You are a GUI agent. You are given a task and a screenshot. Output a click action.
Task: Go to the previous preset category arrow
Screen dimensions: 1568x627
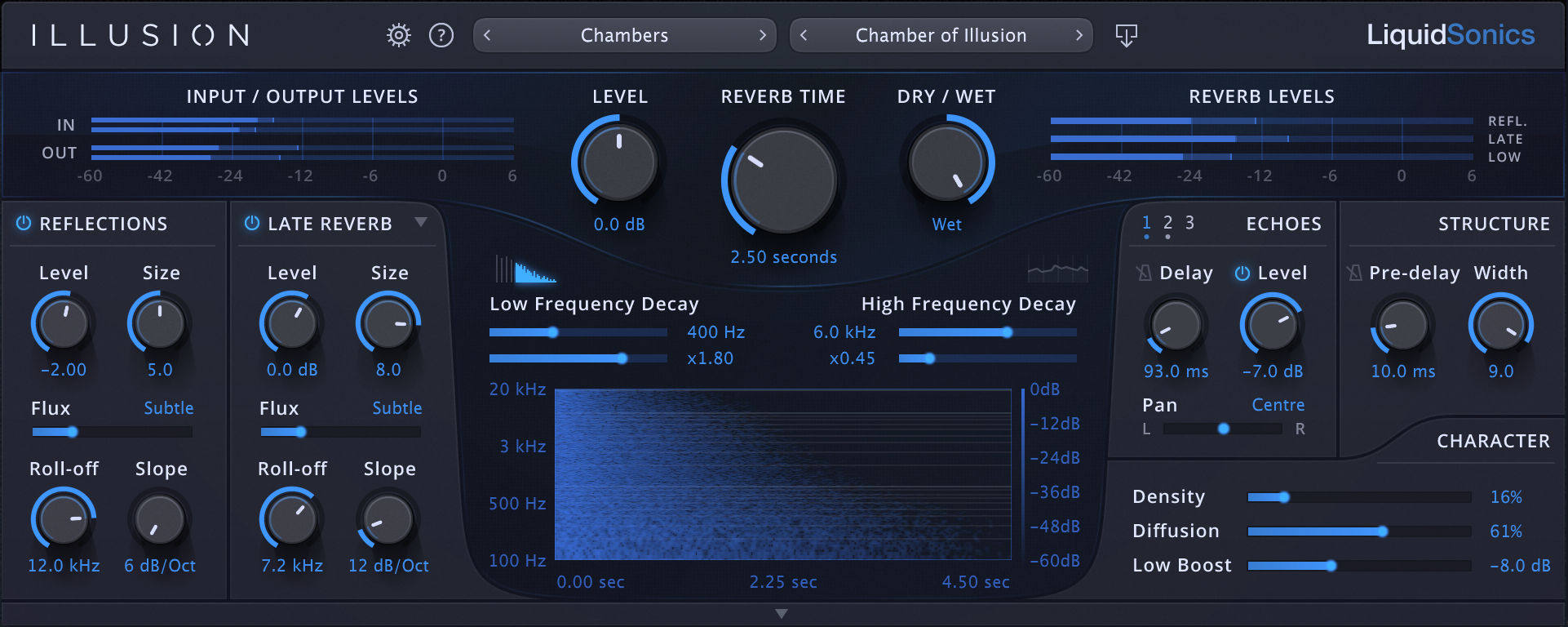tap(487, 35)
